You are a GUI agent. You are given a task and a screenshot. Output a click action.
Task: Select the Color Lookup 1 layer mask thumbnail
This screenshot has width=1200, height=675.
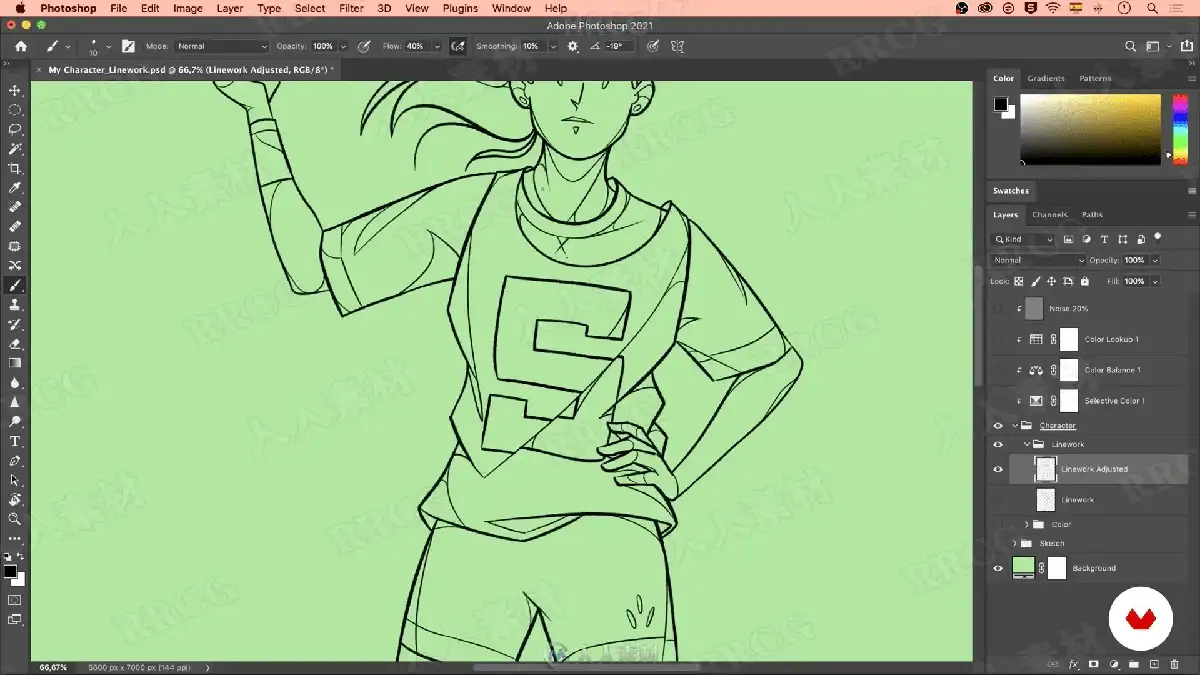pyautogui.click(x=1069, y=339)
